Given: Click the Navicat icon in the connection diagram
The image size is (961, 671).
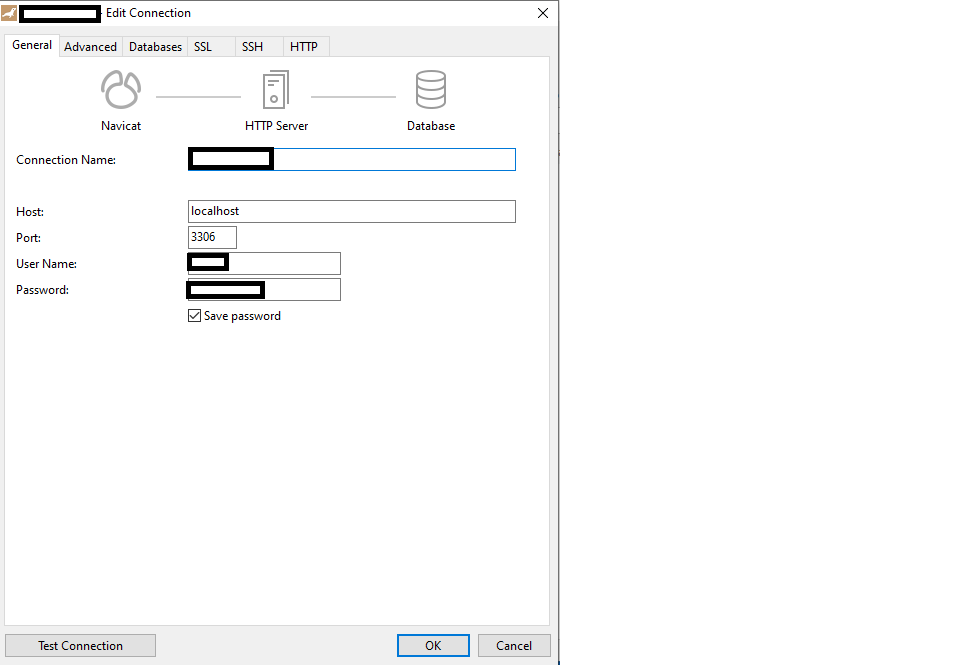Looking at the screenshot, I should (x=120, y=90).
